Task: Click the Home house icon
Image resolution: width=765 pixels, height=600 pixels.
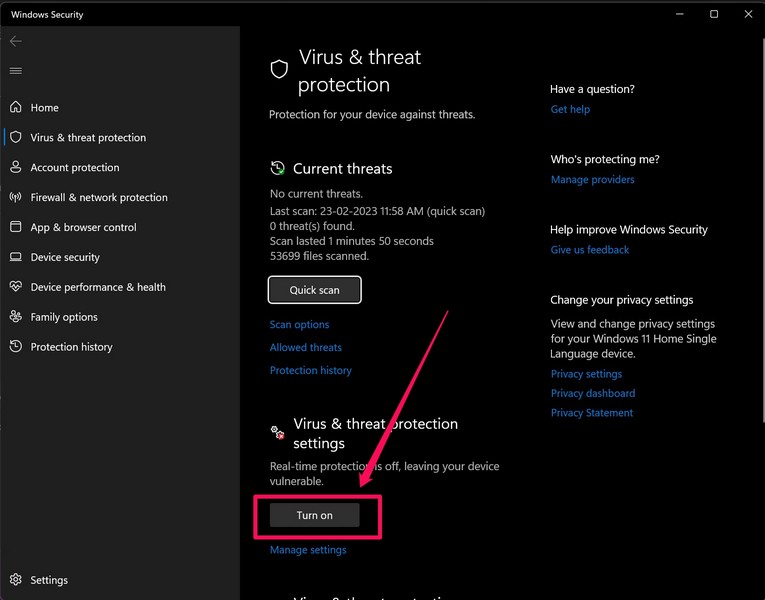Action: [16, 108]
